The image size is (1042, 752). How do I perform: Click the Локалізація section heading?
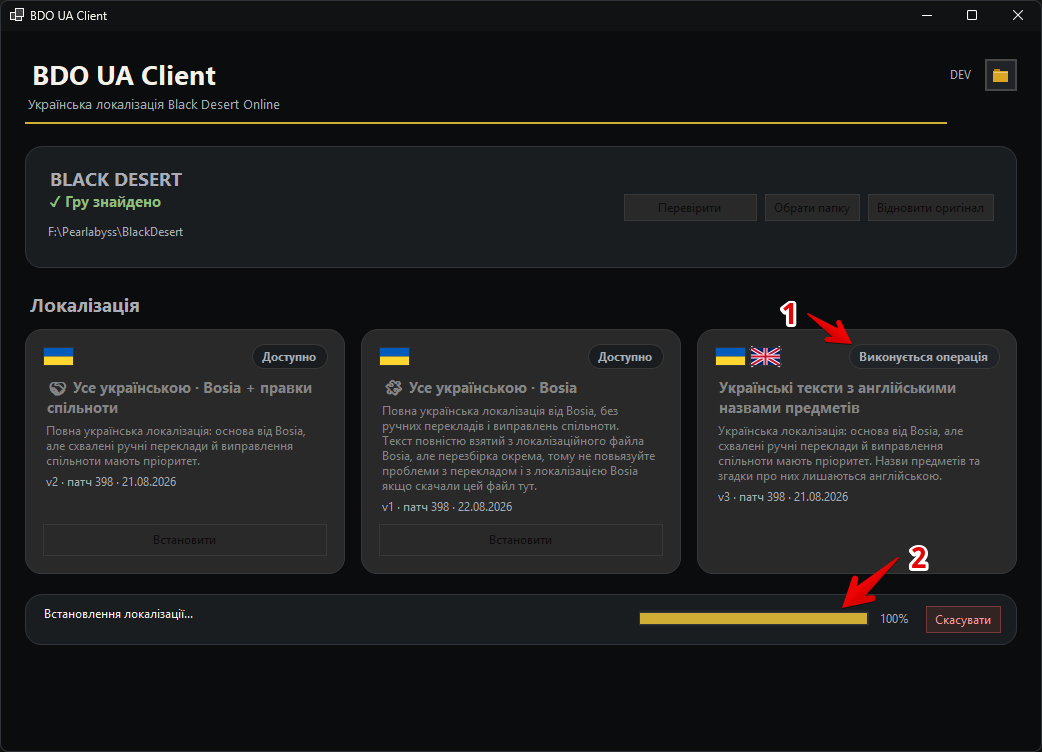(85, 306)
